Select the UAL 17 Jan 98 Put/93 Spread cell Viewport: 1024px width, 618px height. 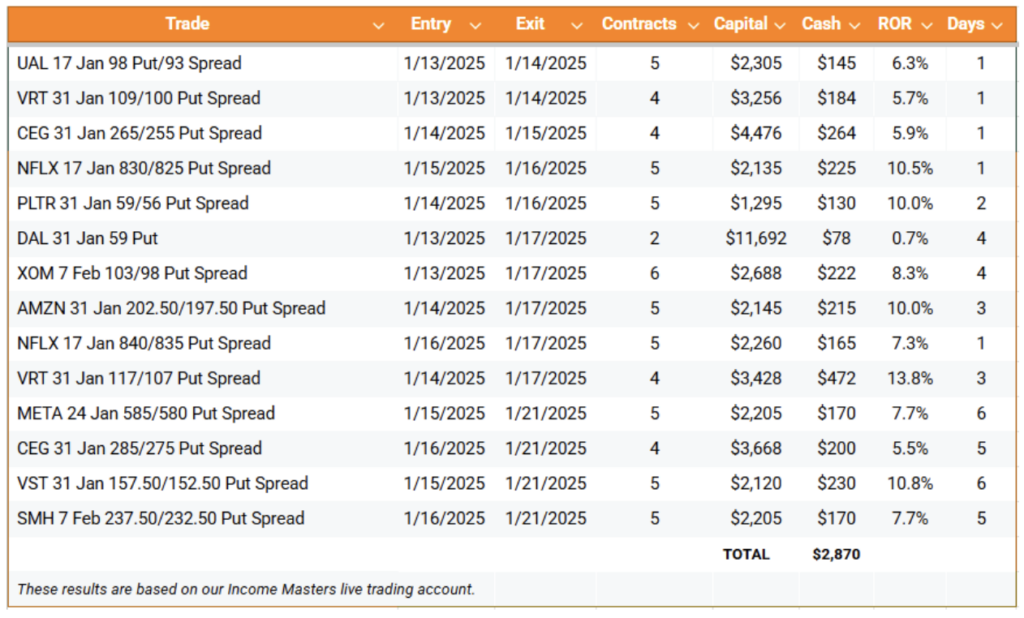point(203,63)
